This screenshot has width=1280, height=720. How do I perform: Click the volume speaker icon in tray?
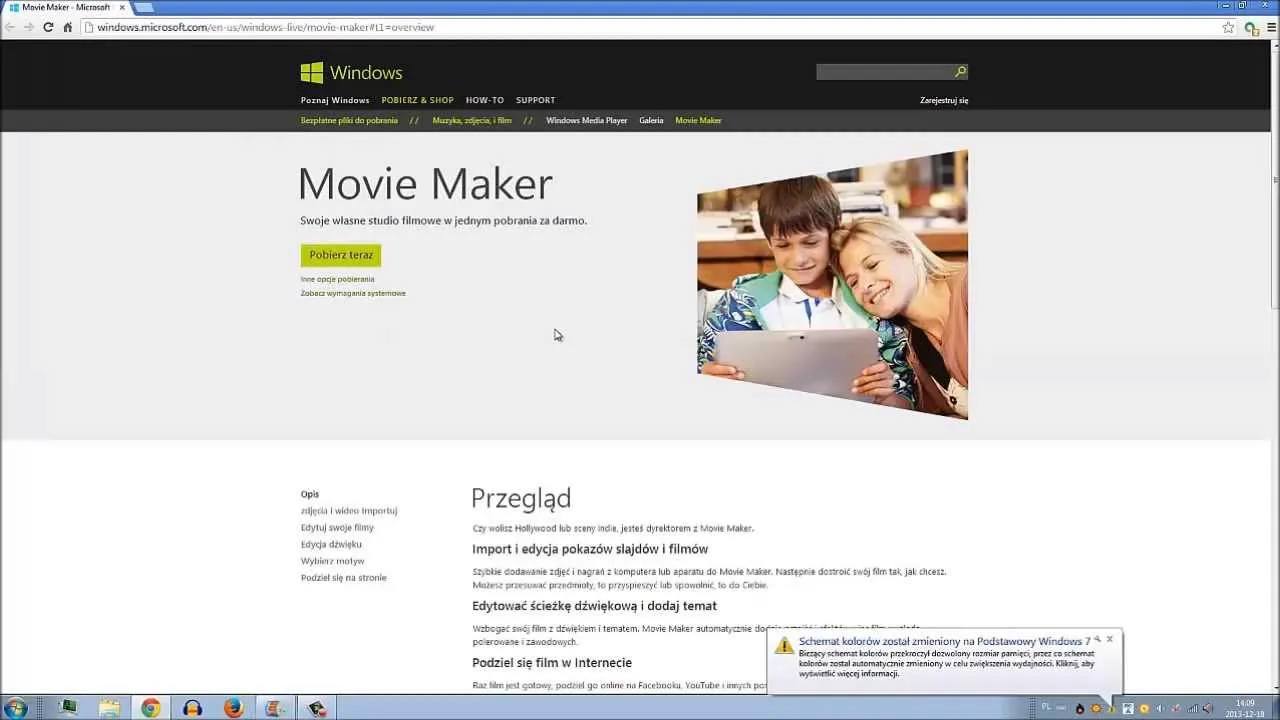click(1208, 709)
